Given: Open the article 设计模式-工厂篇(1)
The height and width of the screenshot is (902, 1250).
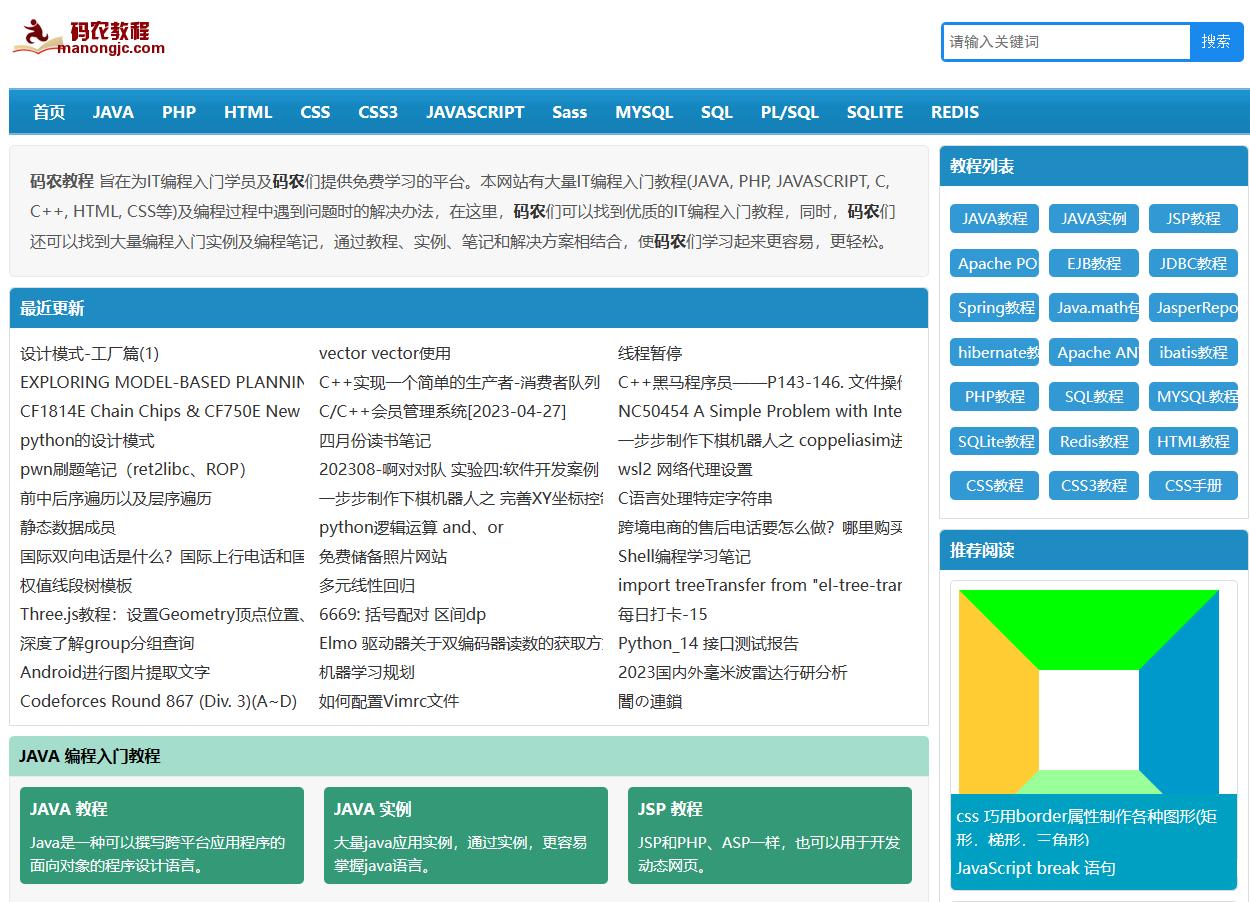Looking at the screenshot, I should click(x=90, y=353).
